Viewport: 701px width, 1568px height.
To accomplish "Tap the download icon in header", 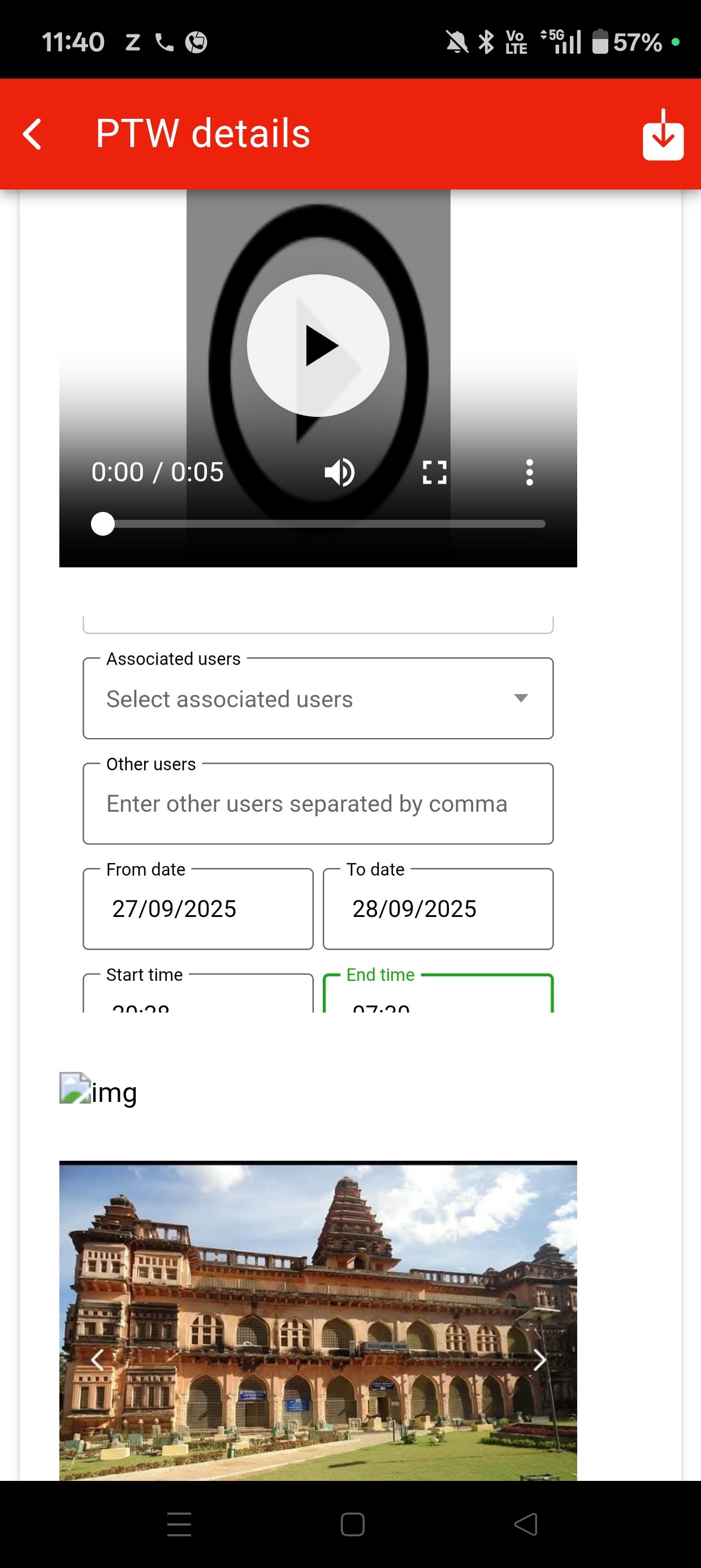I will [663, 135].
